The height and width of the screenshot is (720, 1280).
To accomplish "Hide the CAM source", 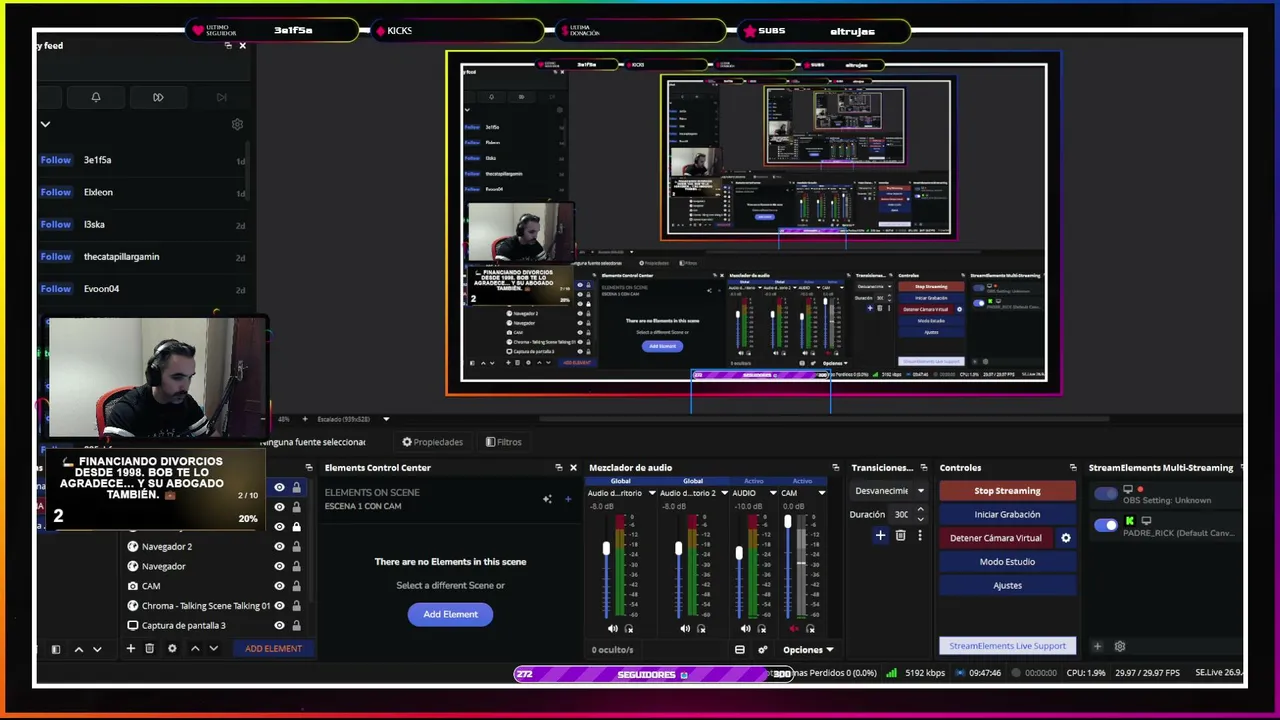I will (279, 586).
